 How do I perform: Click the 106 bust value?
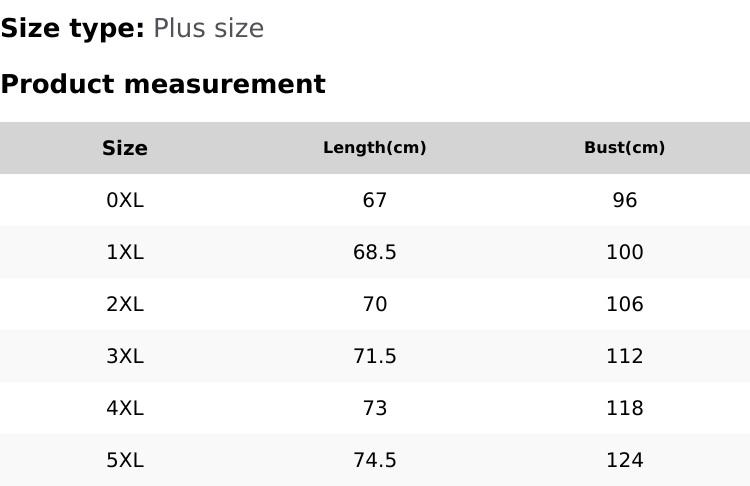[x=625, y=304]
